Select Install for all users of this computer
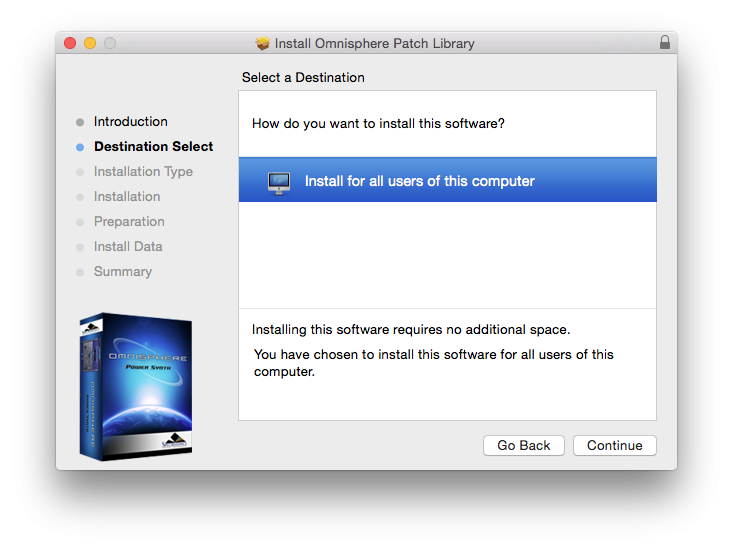The width and height of the screenshot is (733, 550). click(x=448, y=180)
